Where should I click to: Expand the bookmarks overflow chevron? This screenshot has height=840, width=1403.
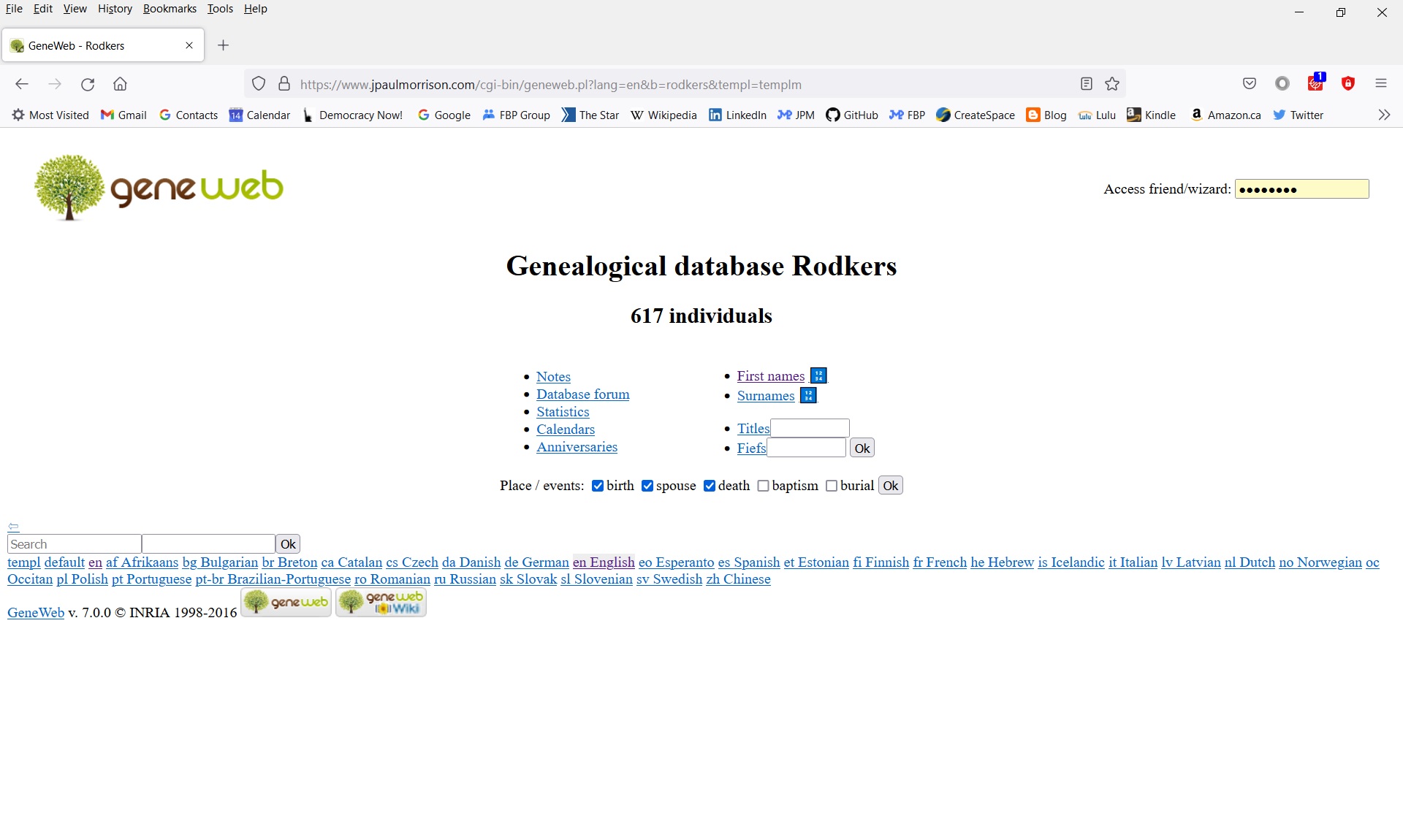(x=1384, y=115)
